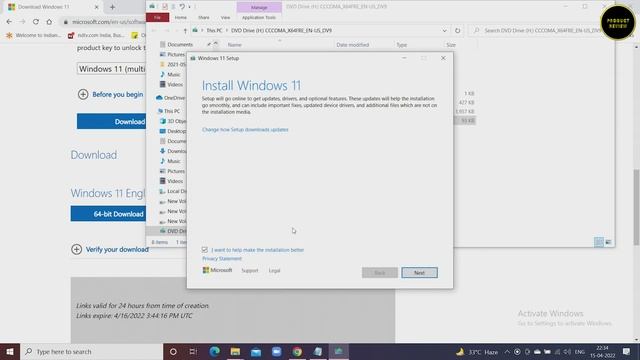Refresh the File Explorer folder view
Image resolution: width=640 pixels, height=360 pixels.
tap(458, 31)
